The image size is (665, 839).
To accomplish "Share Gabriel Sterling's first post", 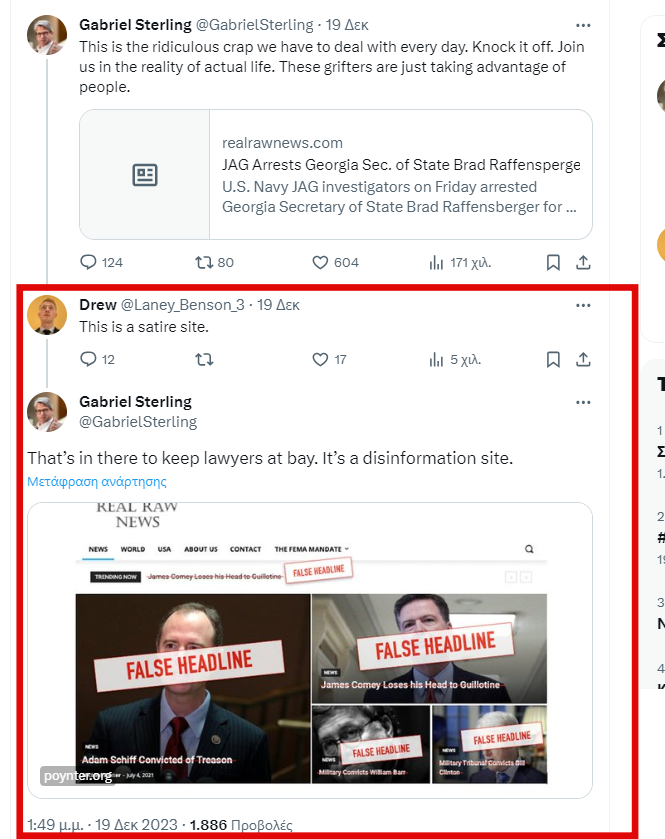I will click(x=583, y=262).
